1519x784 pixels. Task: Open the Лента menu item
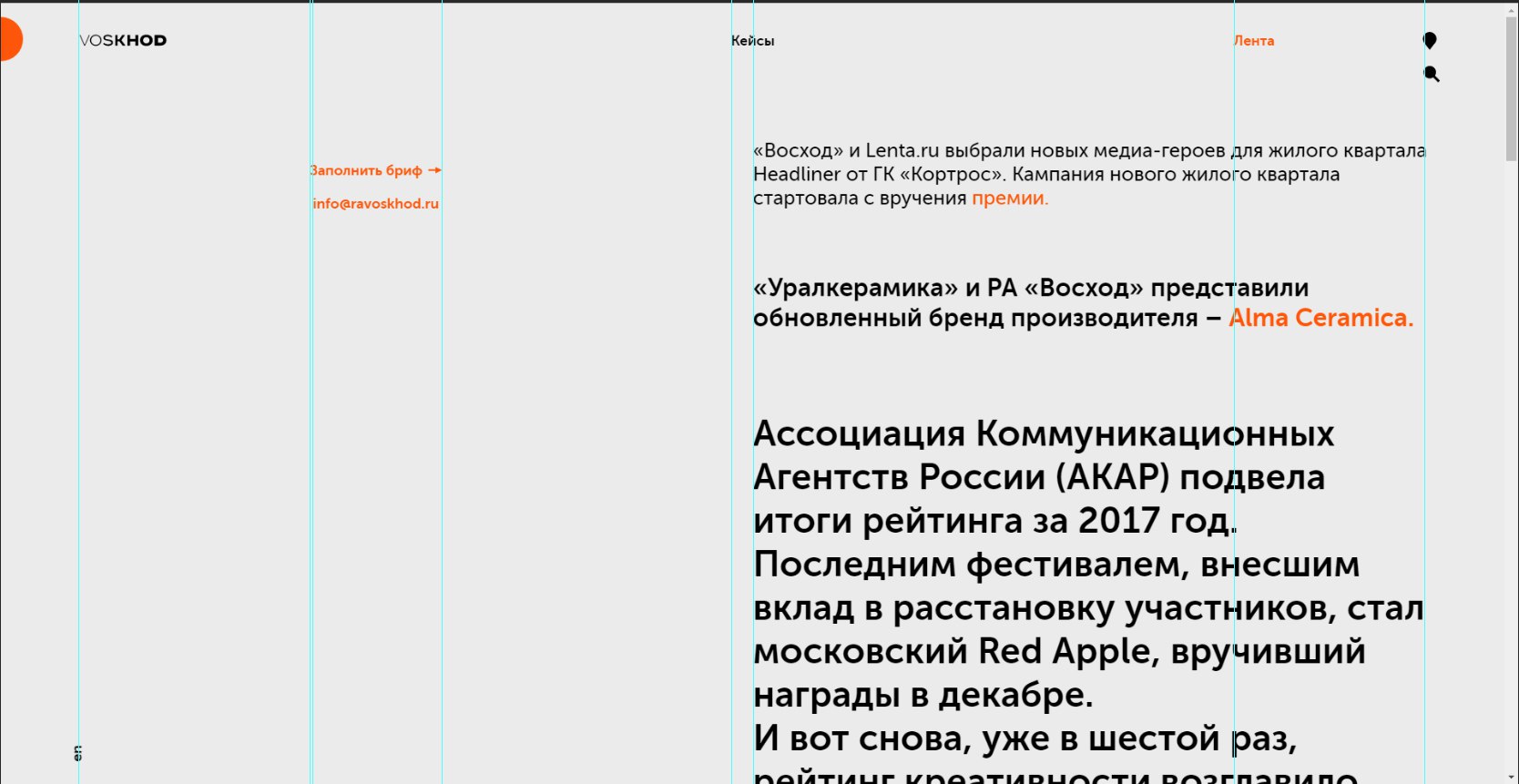coord(1254,41)
